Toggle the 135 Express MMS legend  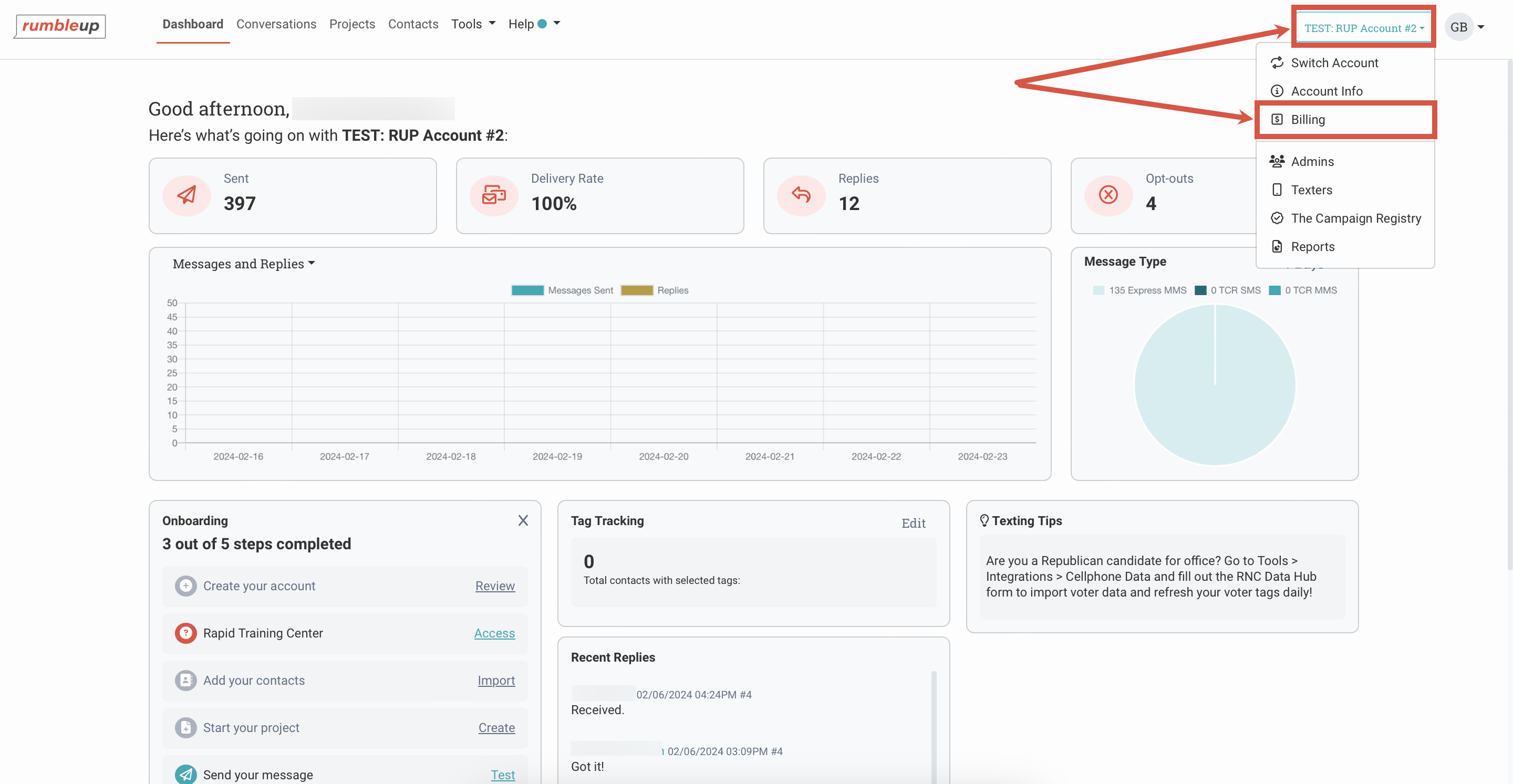tap(1139, 290)
